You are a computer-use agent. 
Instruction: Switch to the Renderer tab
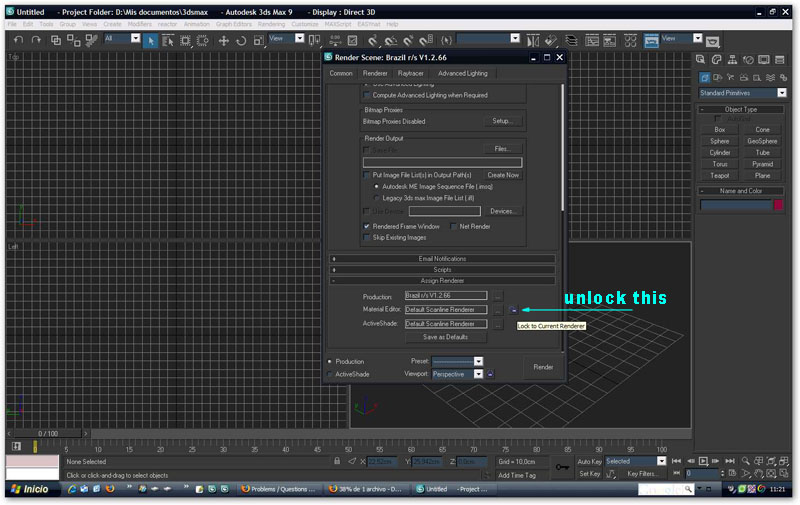pyautogui.click(x=375, y=73)
